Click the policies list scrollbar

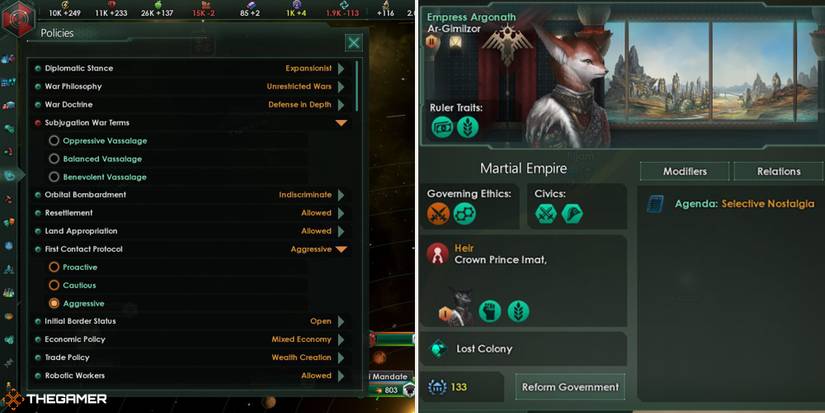tap(357, 86)
